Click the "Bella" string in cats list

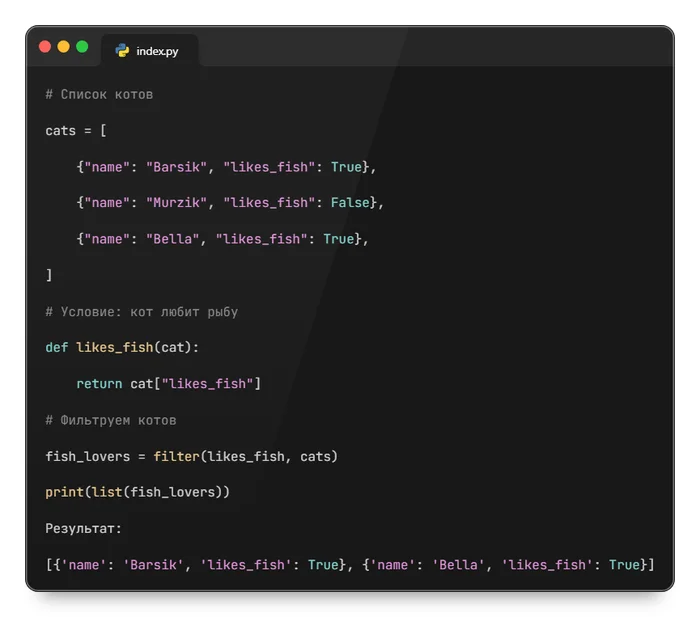pos(172,239)
